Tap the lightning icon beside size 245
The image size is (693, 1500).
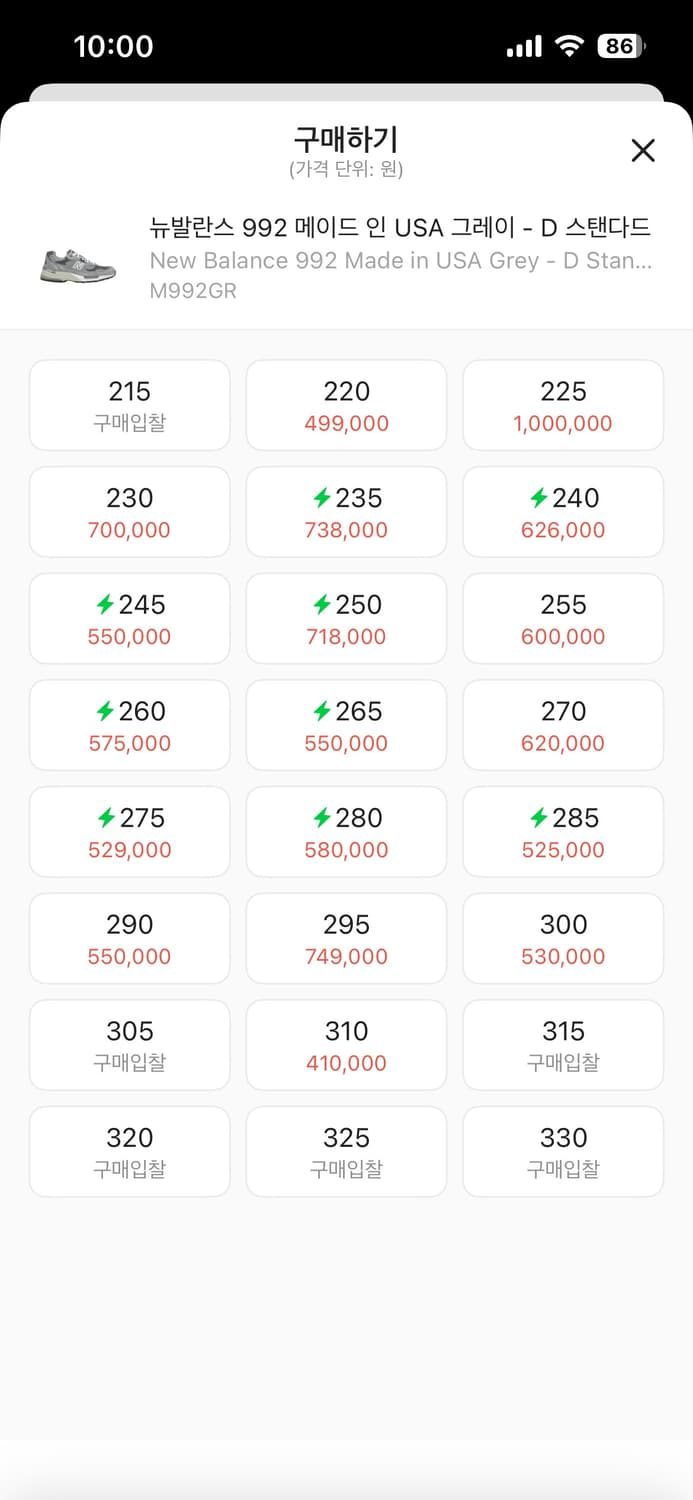[x=105, y=605]
